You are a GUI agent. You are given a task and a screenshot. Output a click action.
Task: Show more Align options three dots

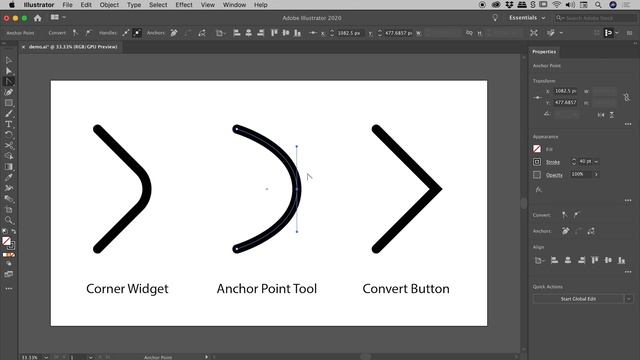(628, 272)
